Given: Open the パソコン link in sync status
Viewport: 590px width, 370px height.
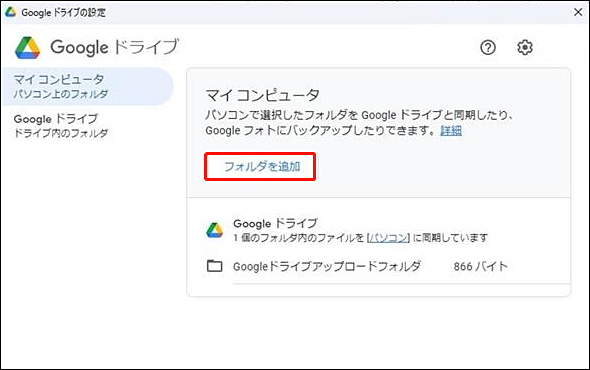Looking at the screenshot, I should click(388, 238).
